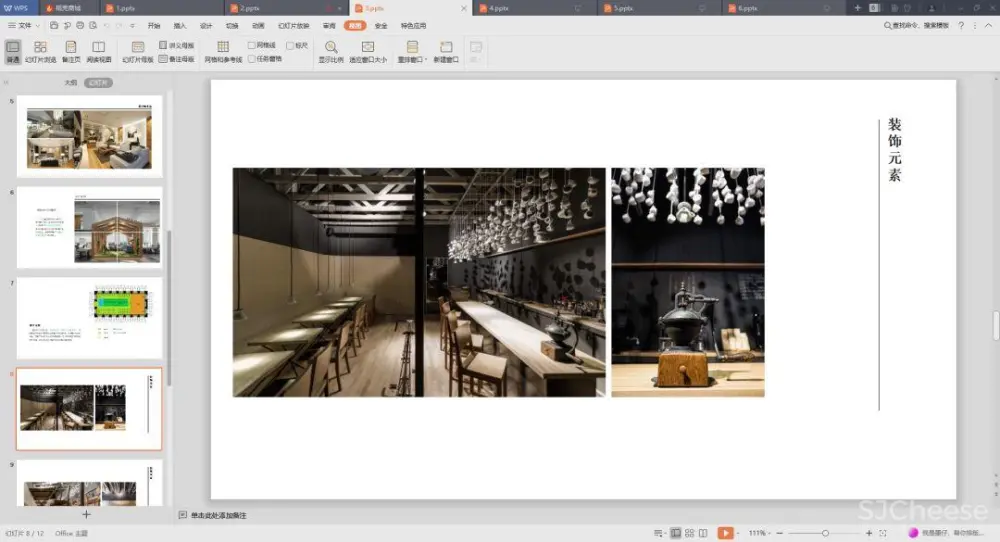This screenshot has width=1000, height=542.
Task: Enable the Gridlines (网格线) checkbox
Action: [252, 46]
